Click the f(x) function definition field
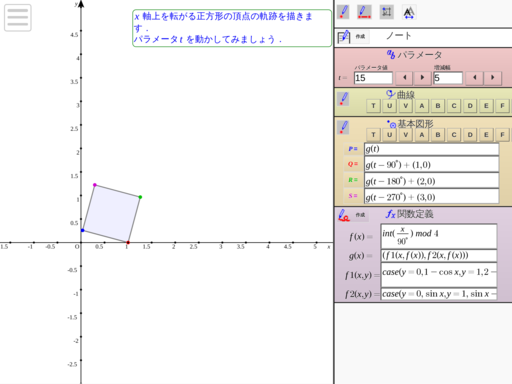The height and width of the screenshot is (384, 512). click(x=439, y=236)
